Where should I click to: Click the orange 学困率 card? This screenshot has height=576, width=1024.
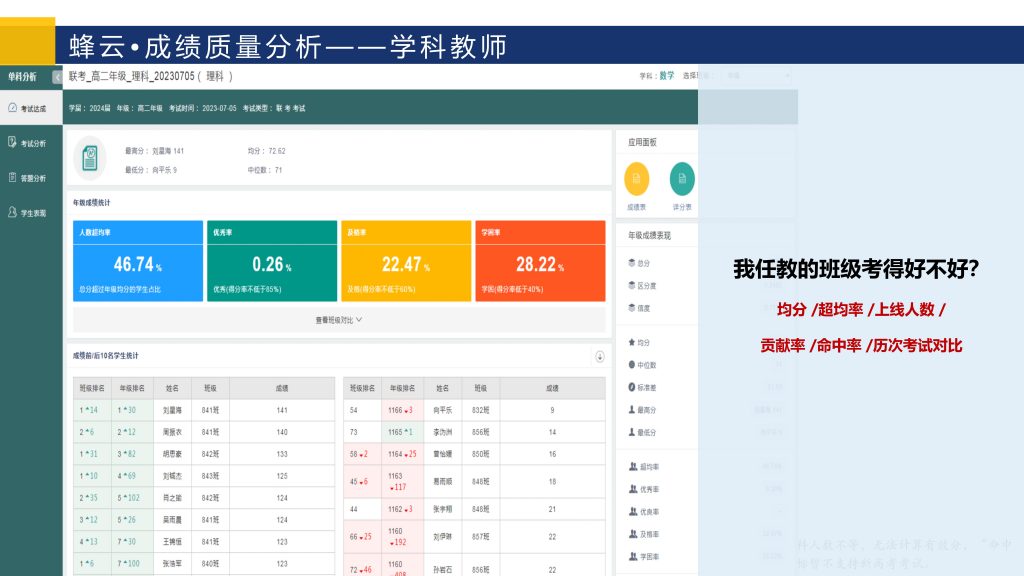coord(540,261)
